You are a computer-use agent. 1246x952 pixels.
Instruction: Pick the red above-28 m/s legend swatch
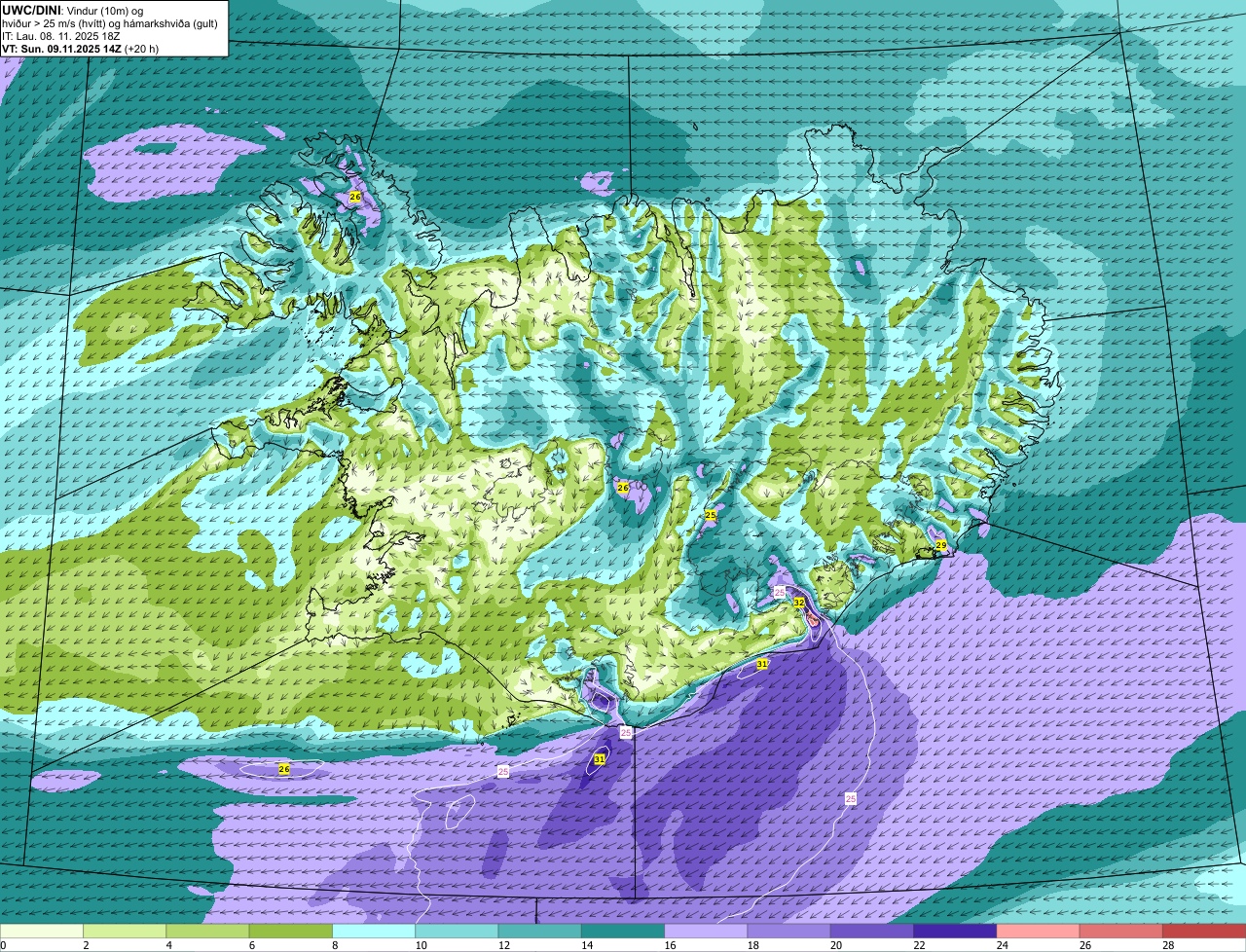[x=1204, y=932]
